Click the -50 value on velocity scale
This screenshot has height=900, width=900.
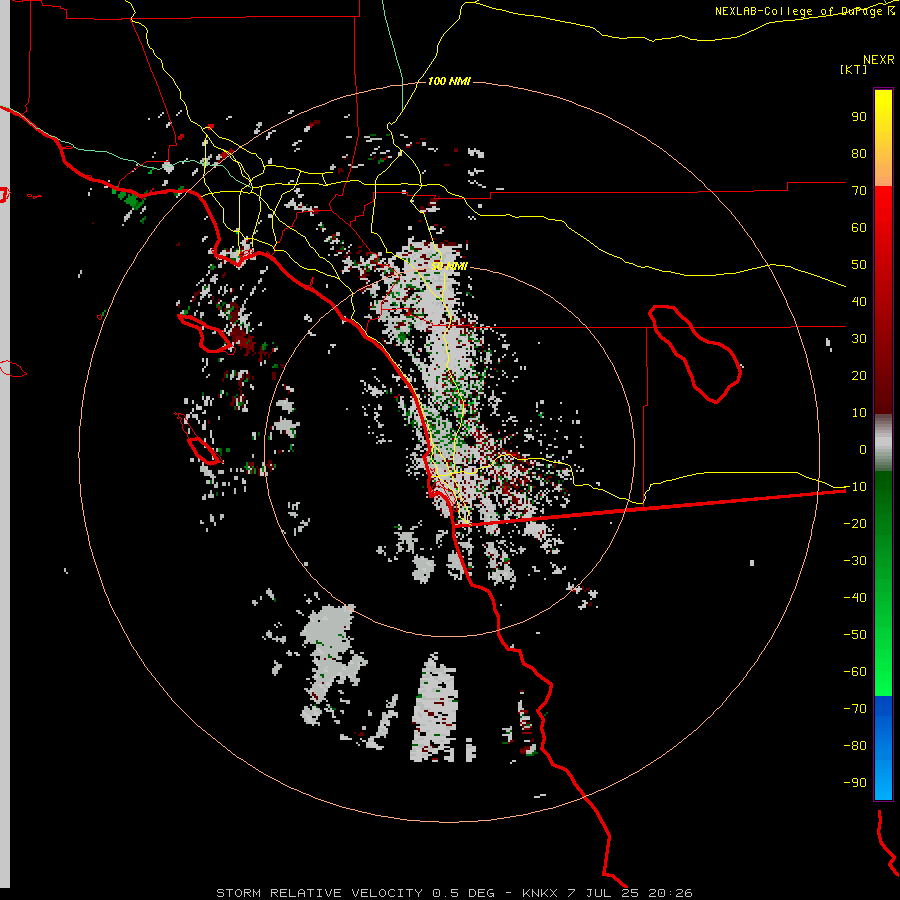pos(855,635)
